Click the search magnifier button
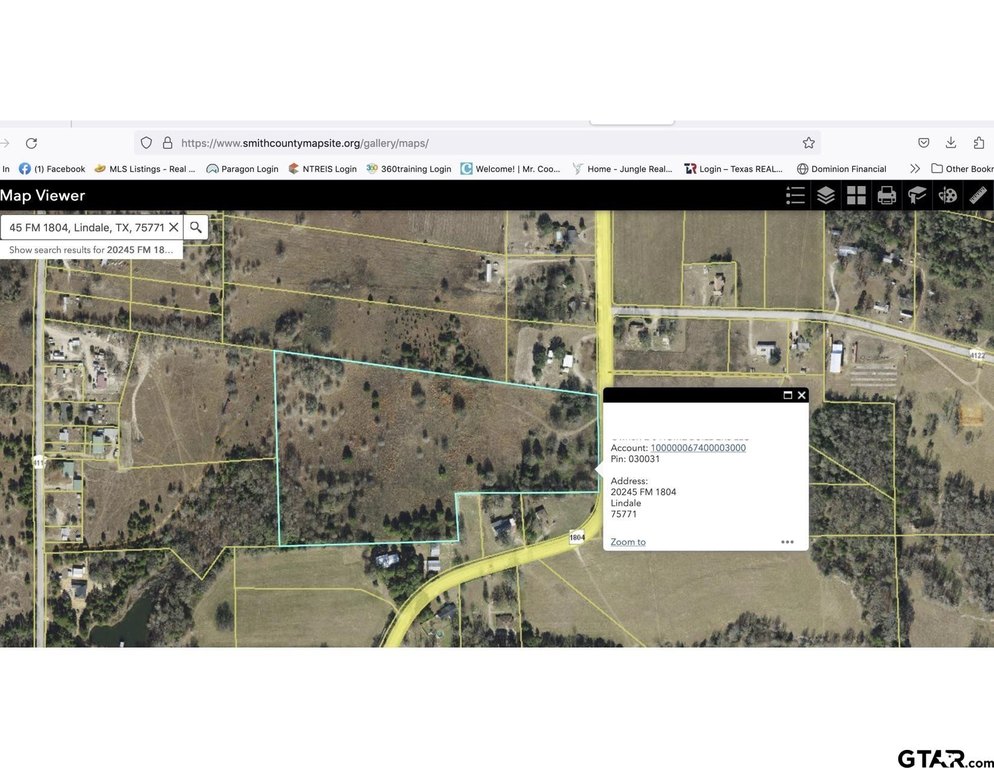This screenshot has width=994, height=768. point(196,227)
